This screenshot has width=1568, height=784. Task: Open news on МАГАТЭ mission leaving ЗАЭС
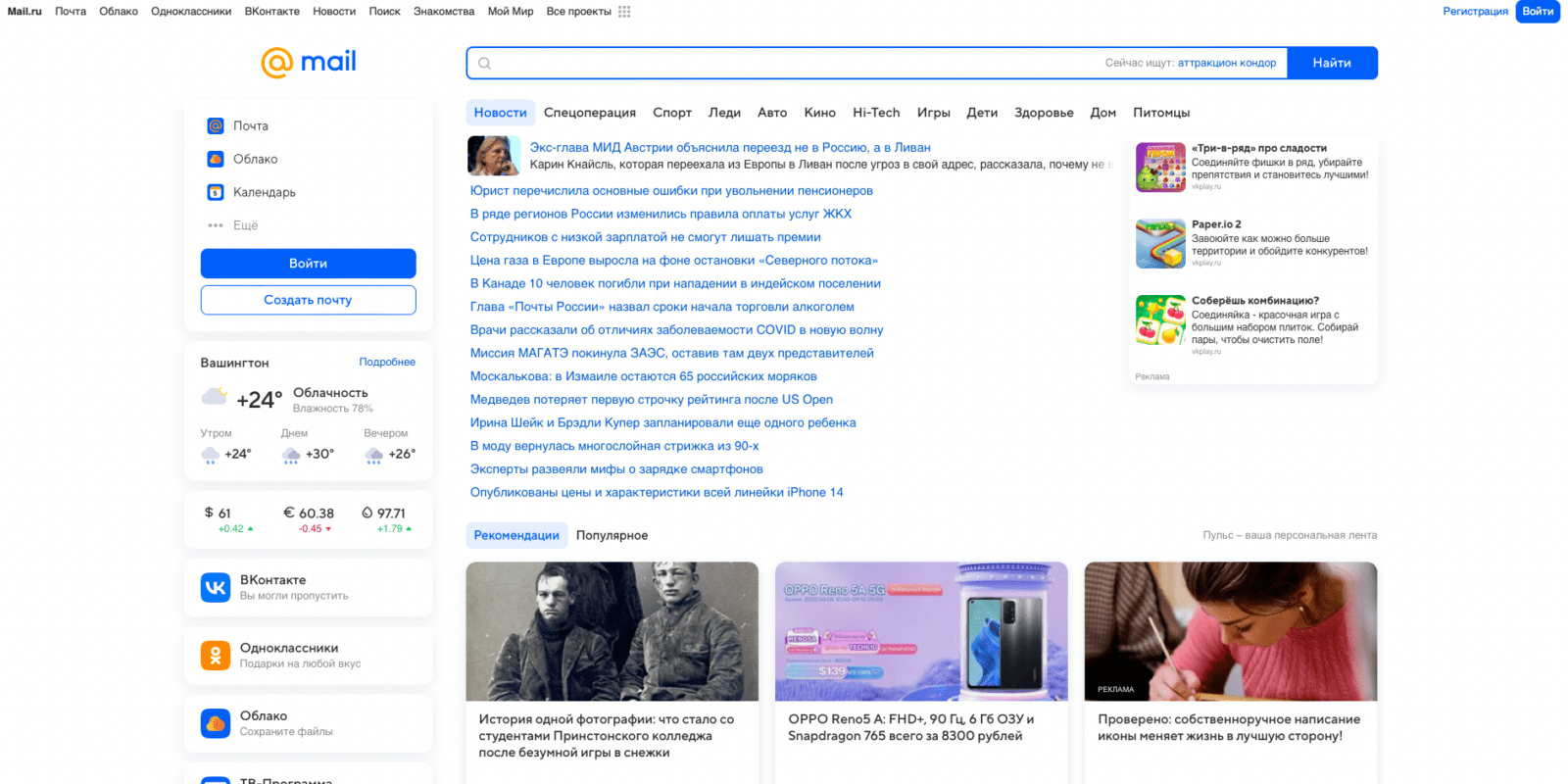click(672, 353)
